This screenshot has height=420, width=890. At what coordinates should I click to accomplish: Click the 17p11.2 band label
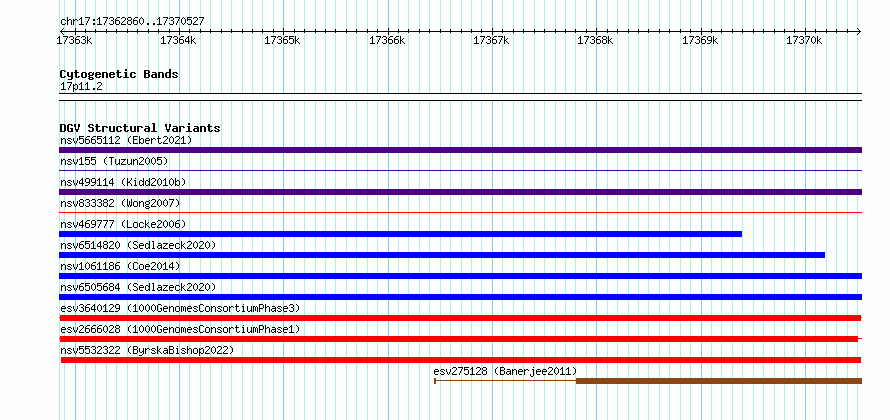tap(81, 86)
